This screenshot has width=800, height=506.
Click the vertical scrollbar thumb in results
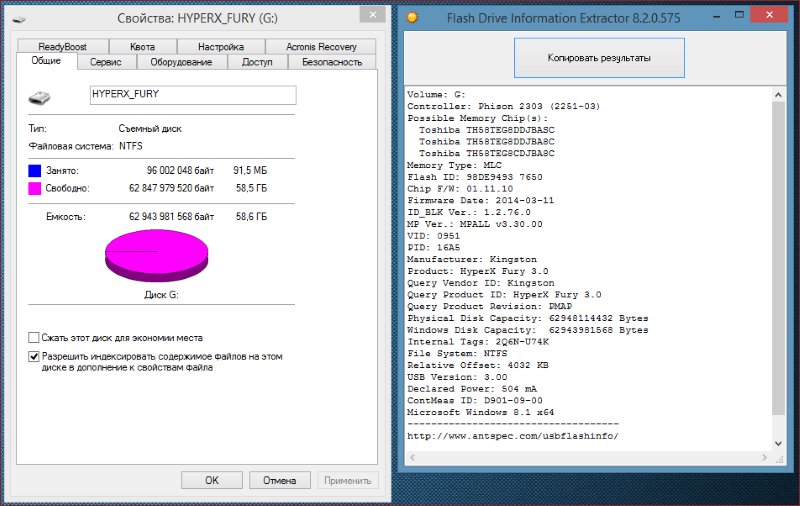click(778, 259)
